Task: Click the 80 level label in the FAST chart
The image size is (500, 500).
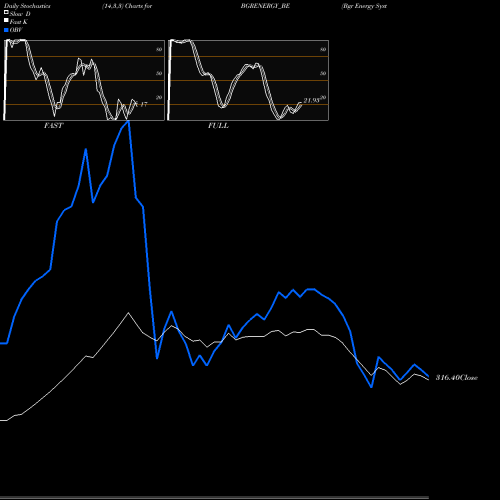Action: 159,49
